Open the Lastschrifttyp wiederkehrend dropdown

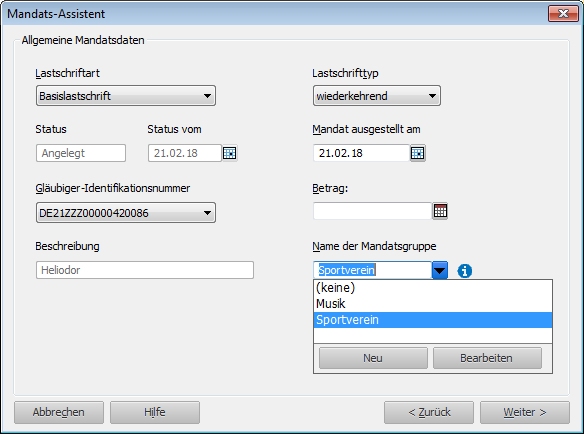pyautogui.click(x=377, y=96)
